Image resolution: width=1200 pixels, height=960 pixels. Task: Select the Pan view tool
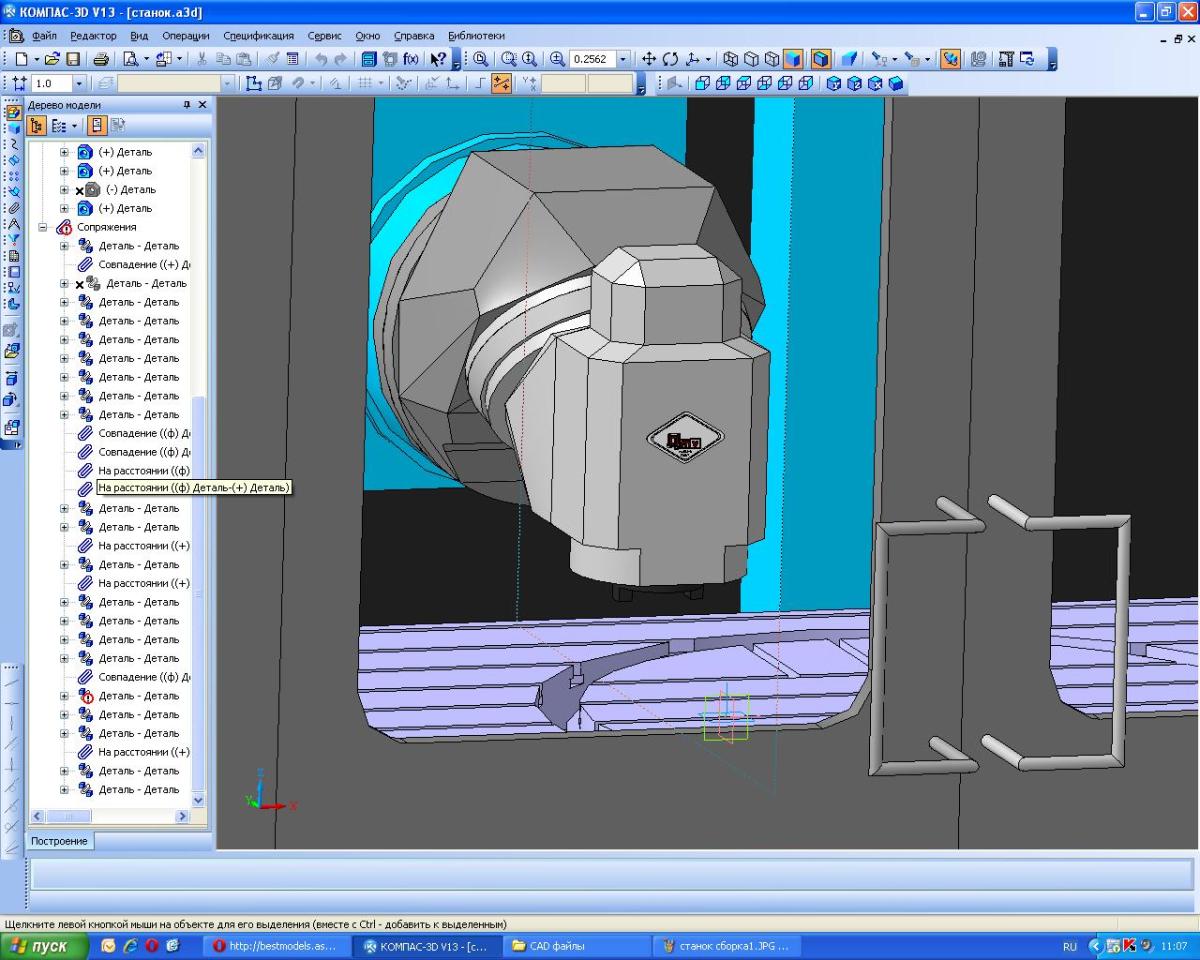[x=649, y=60]
